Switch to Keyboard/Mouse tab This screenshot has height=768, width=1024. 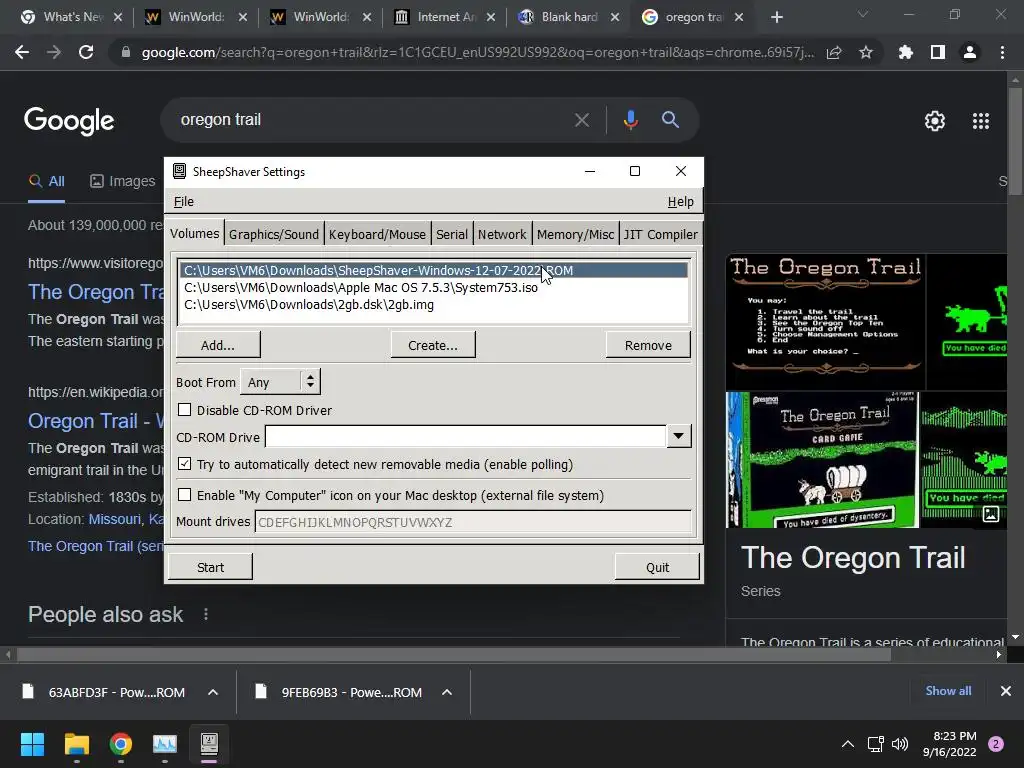(377, 234)
